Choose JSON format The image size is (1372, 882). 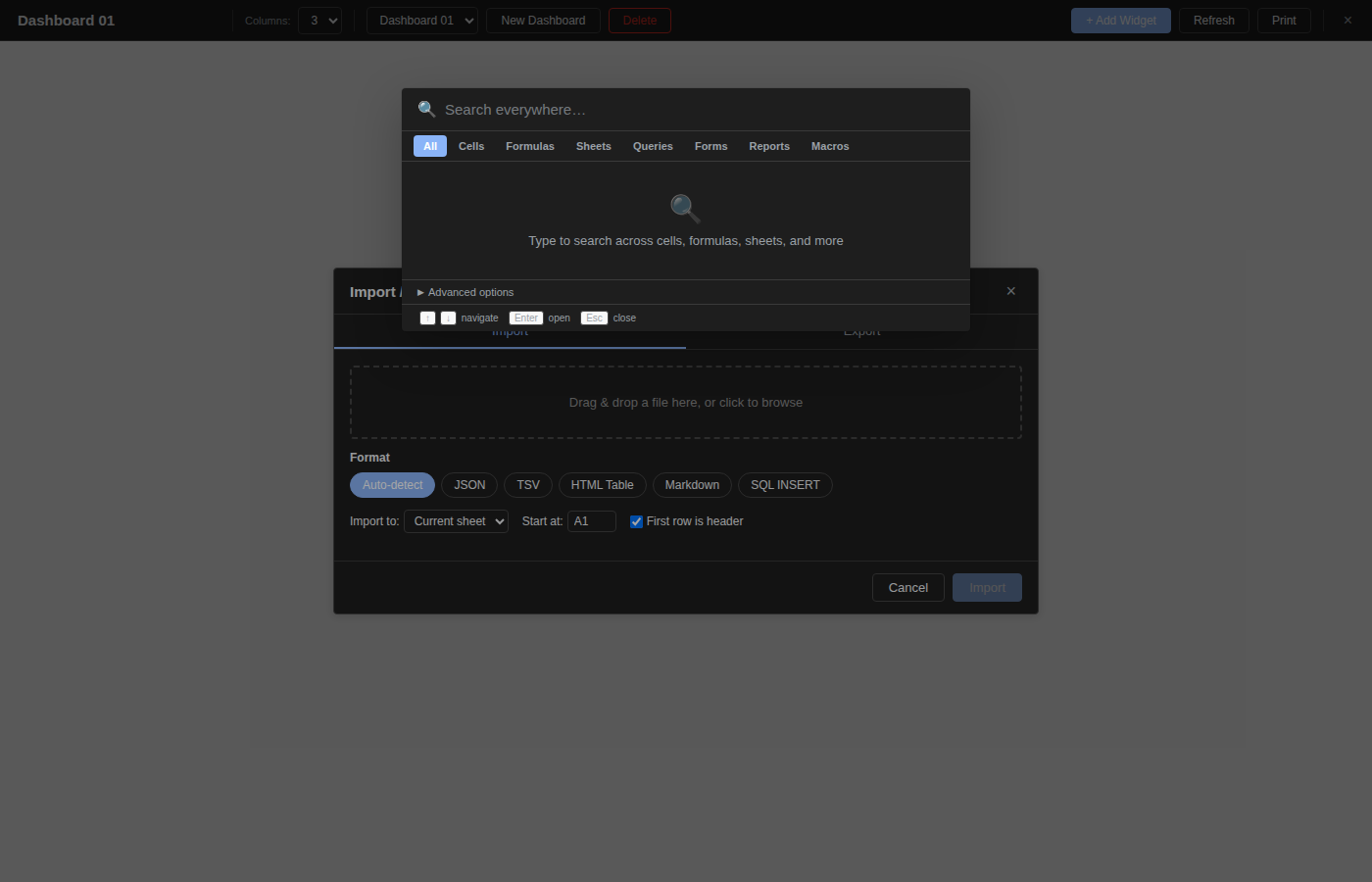coord(469,485)
